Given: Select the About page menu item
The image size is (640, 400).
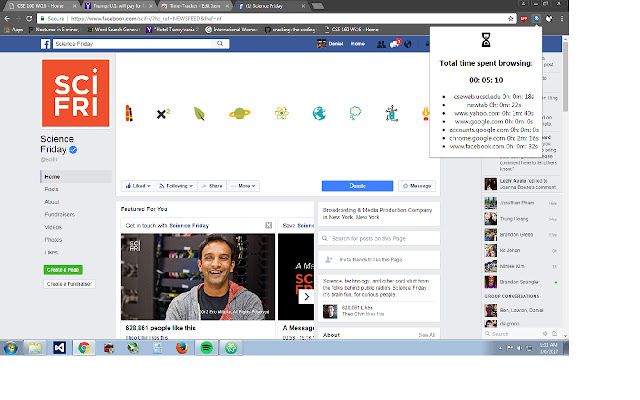Looking at the screenshot, I should click(x=52, y=202).
